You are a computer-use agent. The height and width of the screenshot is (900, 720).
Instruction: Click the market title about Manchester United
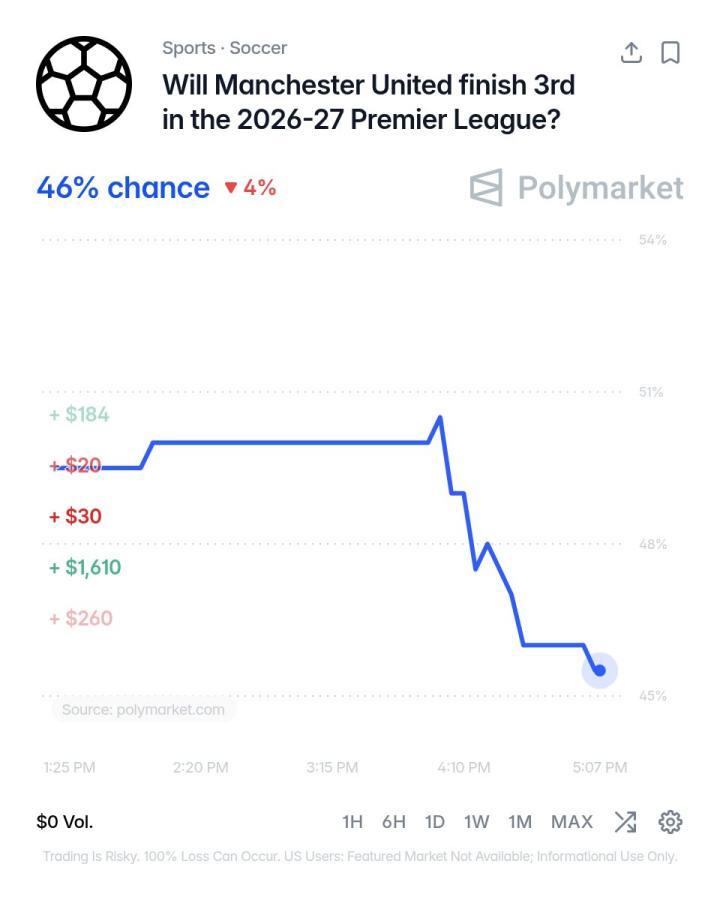(x=369, y=102)
